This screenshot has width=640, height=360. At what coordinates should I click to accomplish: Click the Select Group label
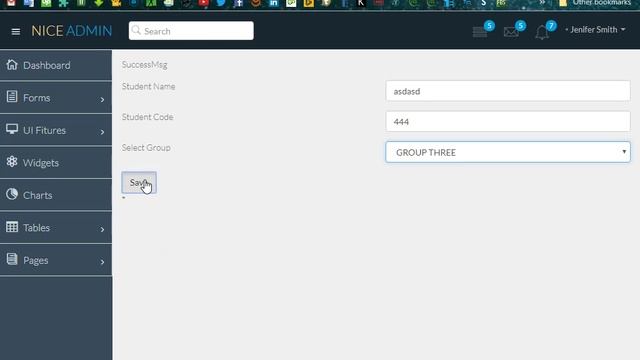tap(146, 147)
